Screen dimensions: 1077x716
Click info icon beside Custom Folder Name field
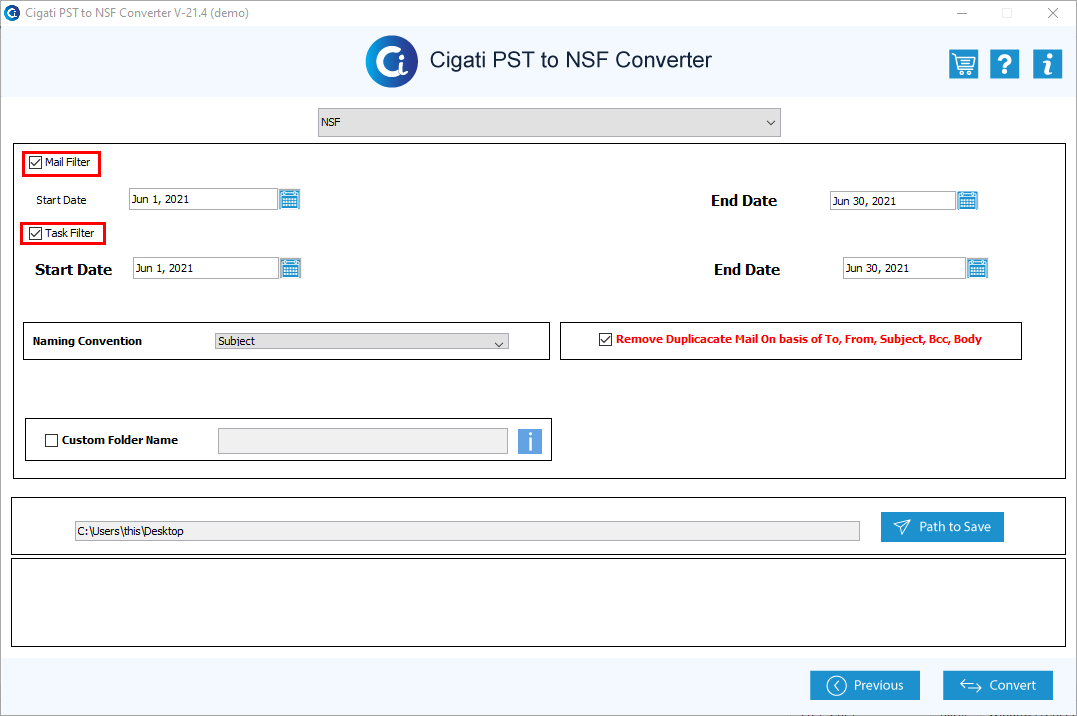point(530,441)
